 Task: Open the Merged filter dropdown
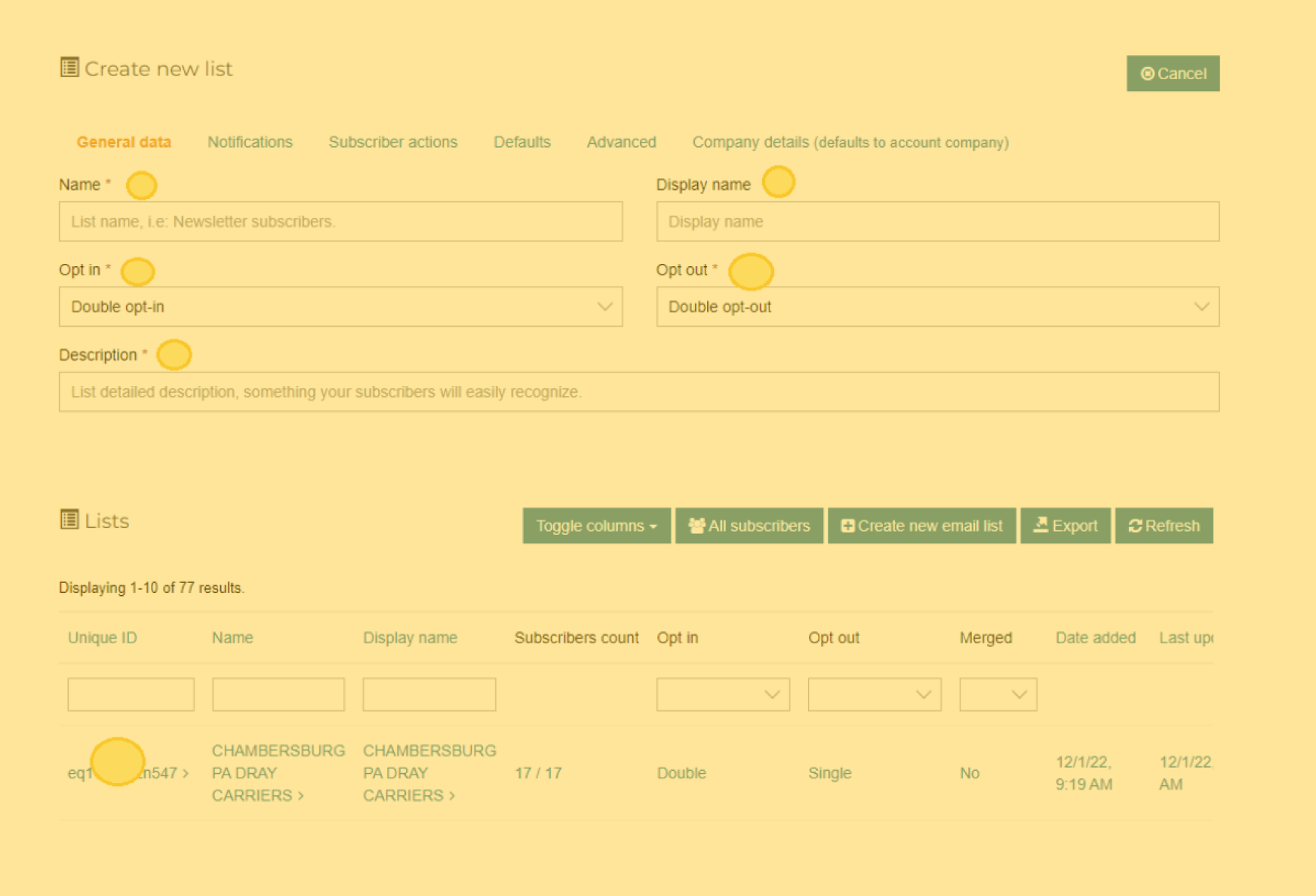(x=998, y=695)
